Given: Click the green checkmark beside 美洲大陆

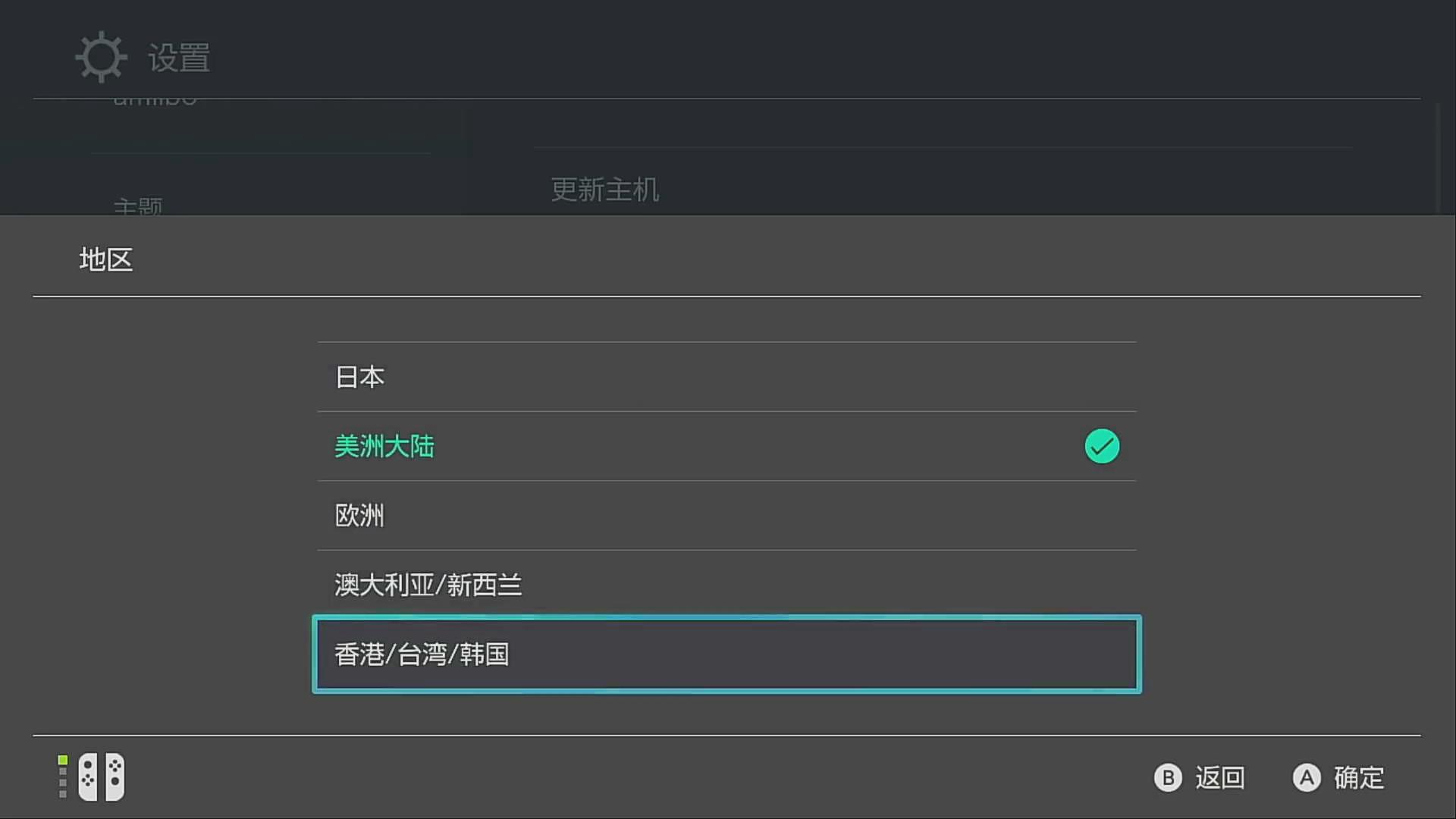Looking at the screenshot, I should click(1102, 446).
